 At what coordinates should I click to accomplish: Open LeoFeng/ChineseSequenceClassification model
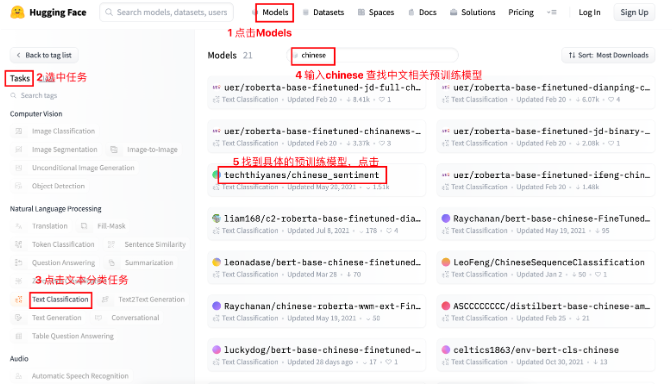pyautogui.click(x=546, y=268)
